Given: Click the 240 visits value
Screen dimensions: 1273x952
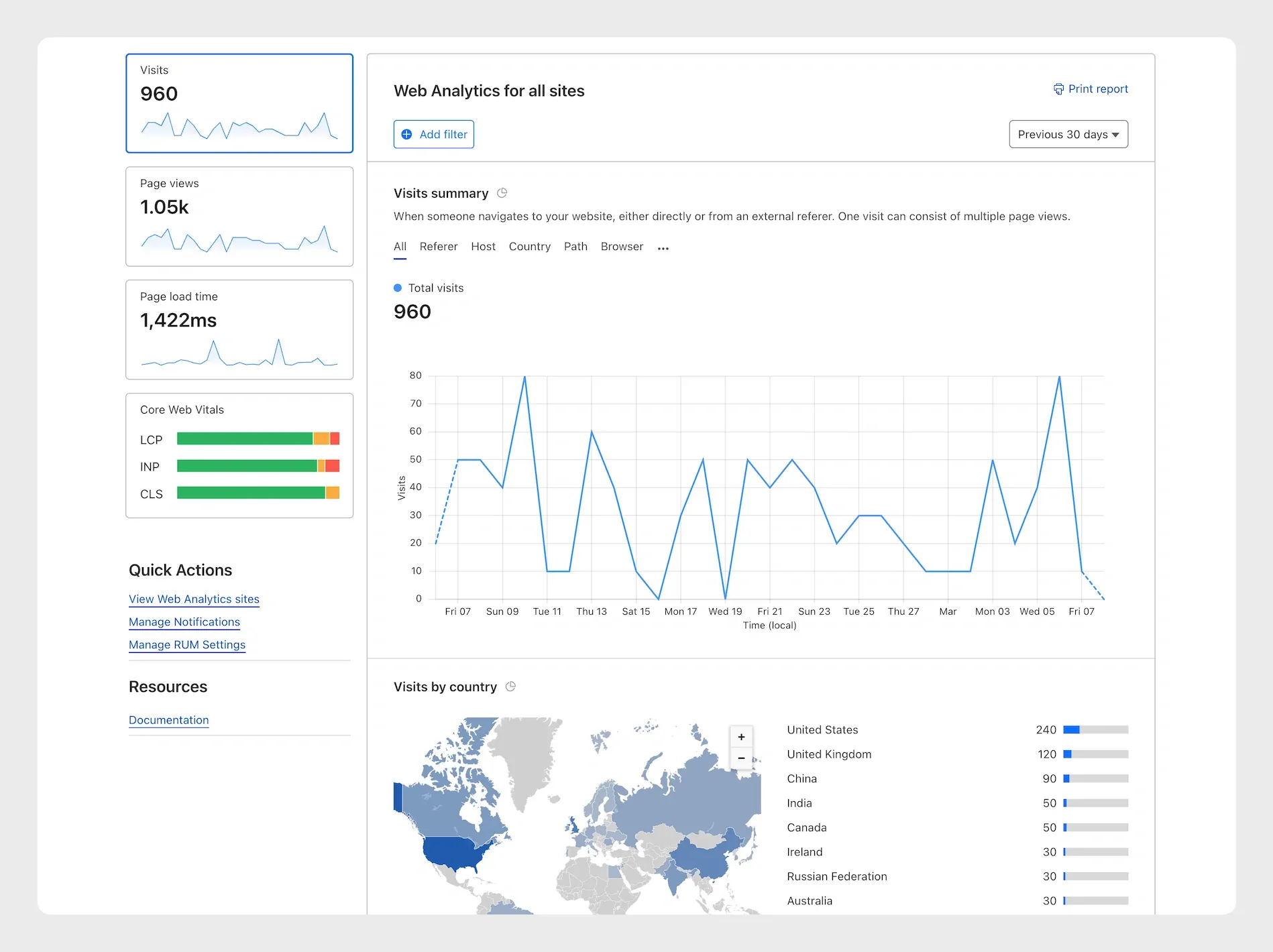Looking at the screenshot, I should coord(1046,729).
